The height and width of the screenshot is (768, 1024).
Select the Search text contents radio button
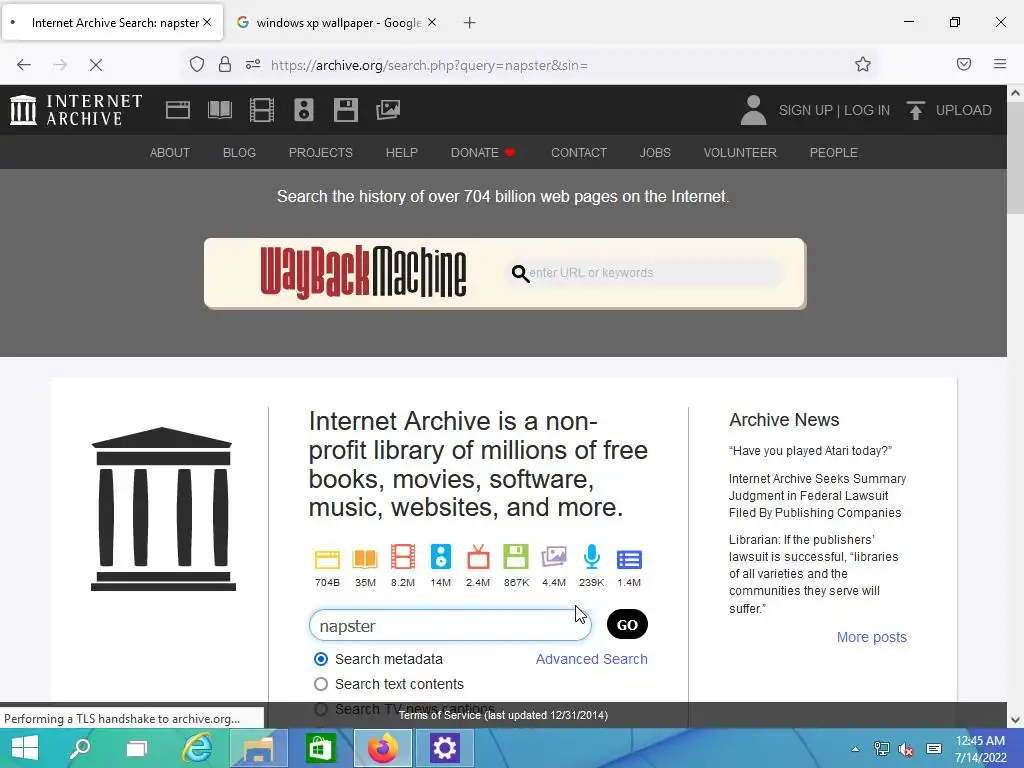click(321, 684)
